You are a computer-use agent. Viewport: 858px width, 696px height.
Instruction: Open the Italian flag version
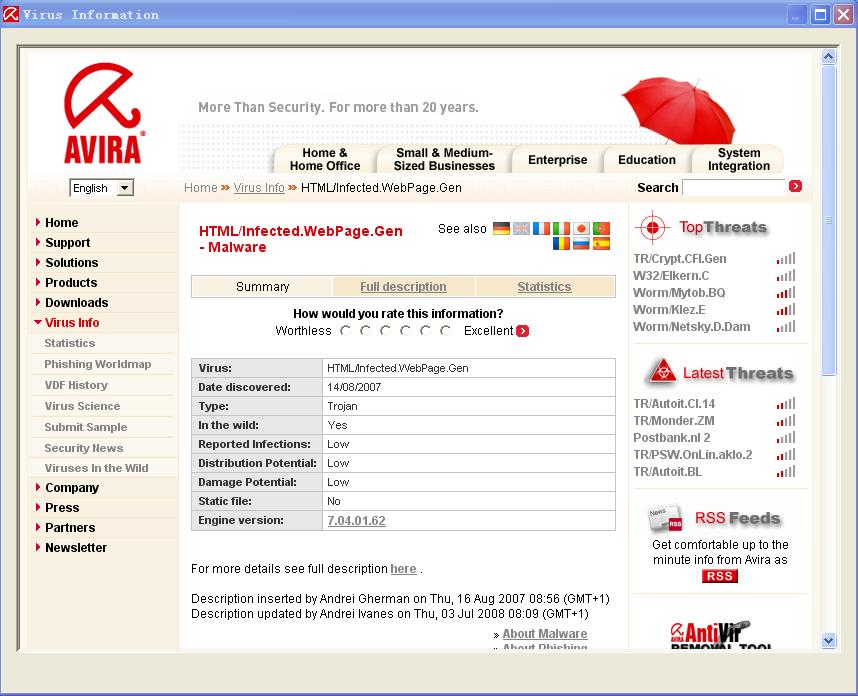click(561, 228)
